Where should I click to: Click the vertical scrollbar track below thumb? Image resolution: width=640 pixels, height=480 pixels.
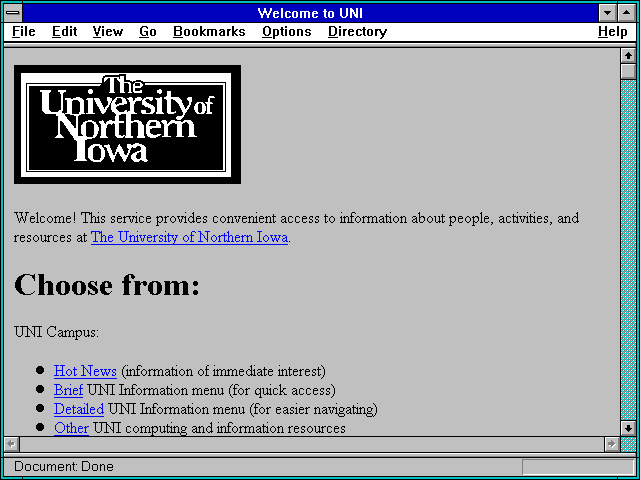[628, 250]
